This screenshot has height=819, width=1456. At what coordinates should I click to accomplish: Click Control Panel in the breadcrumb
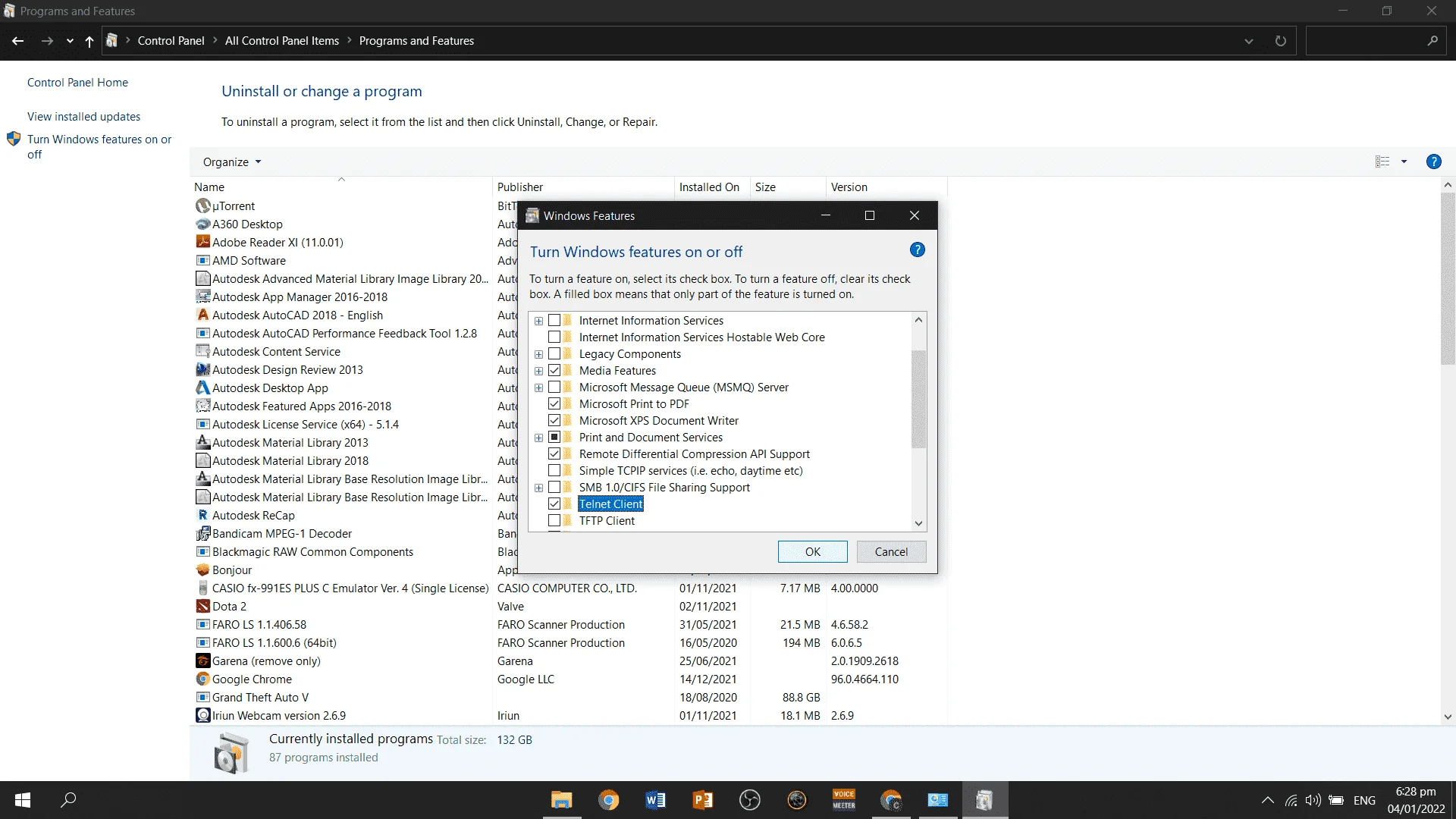point(171,41)
